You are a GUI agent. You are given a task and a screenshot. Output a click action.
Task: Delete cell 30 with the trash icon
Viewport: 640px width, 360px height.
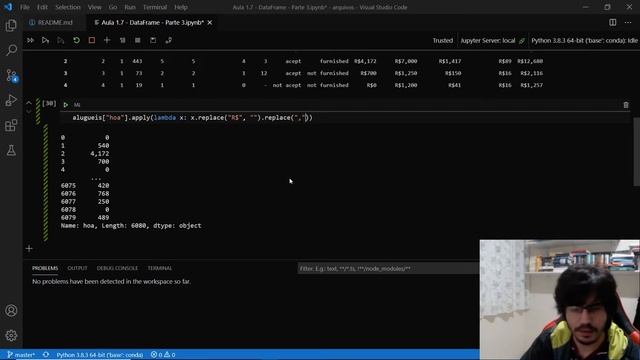[x=626, y=105]
